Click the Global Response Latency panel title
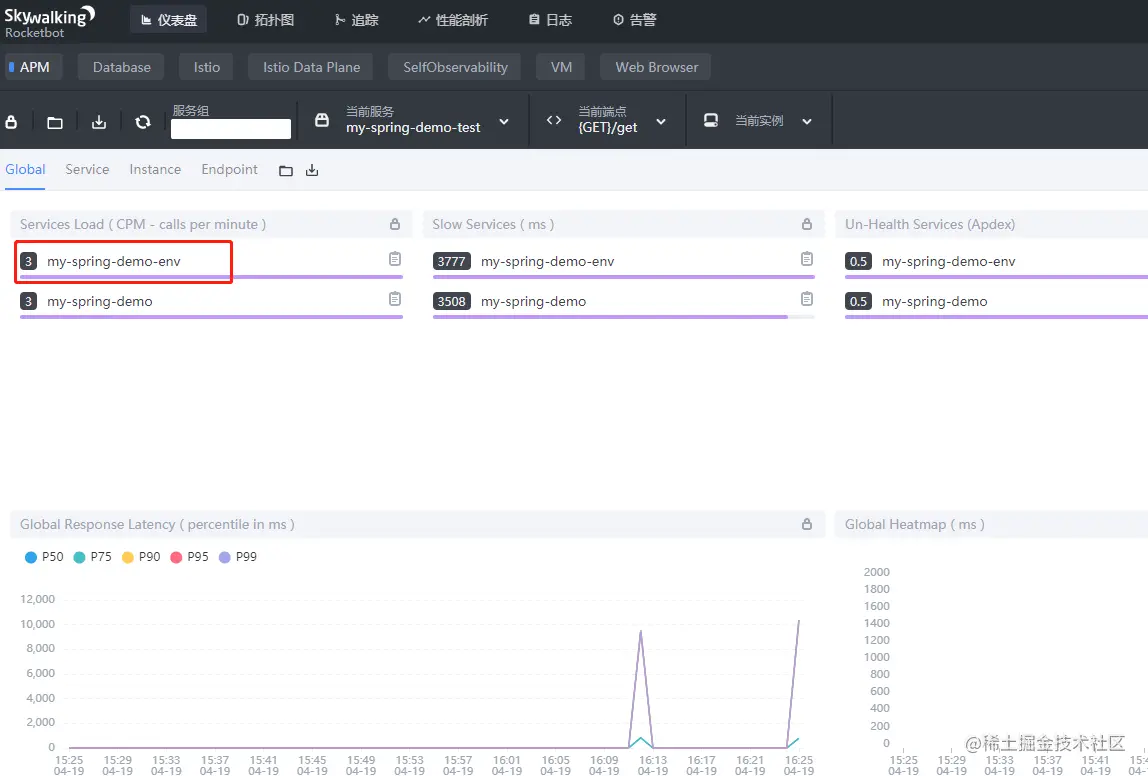The width and height of the screenshot is (1148, 776). coord(157,524)
